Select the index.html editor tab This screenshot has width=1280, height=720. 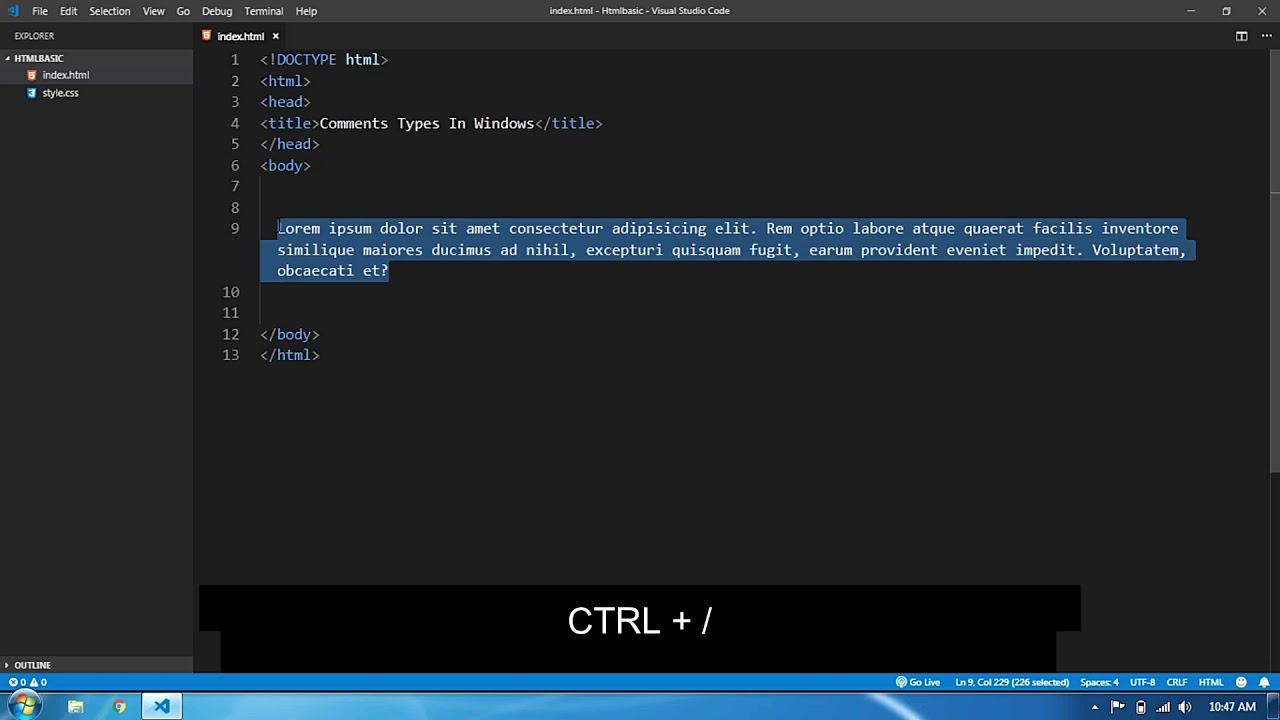[240, 36]
